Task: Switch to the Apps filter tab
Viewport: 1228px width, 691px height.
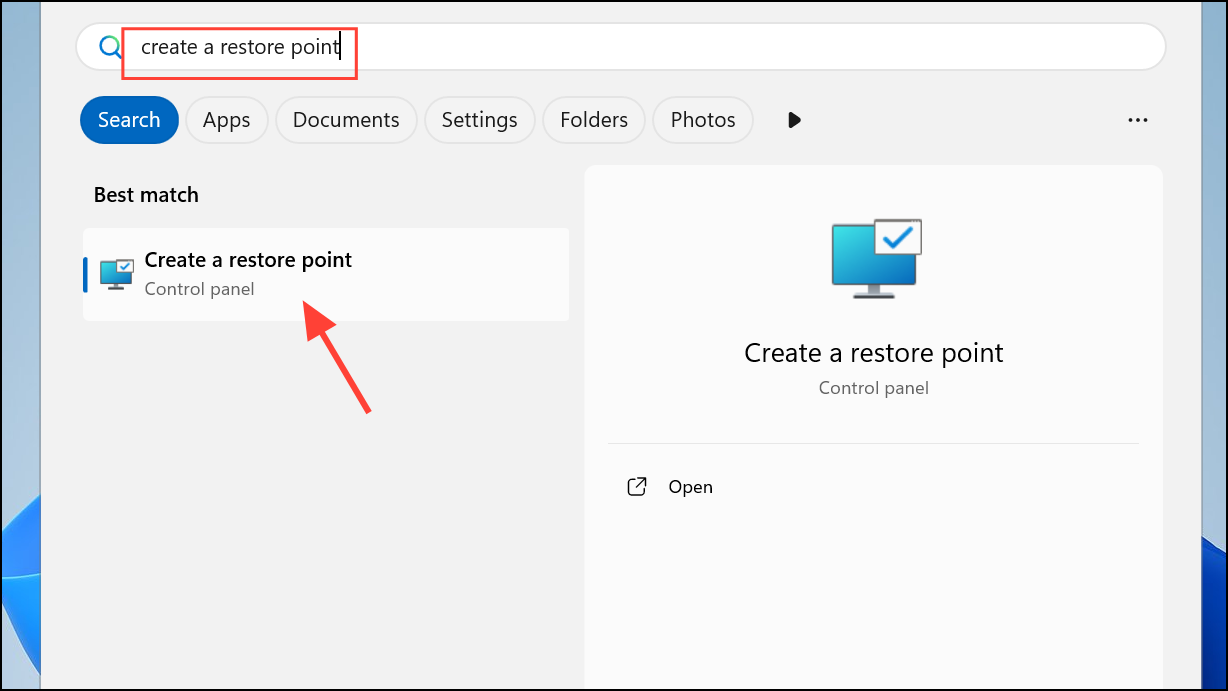Action: click(x=226, y=120)
